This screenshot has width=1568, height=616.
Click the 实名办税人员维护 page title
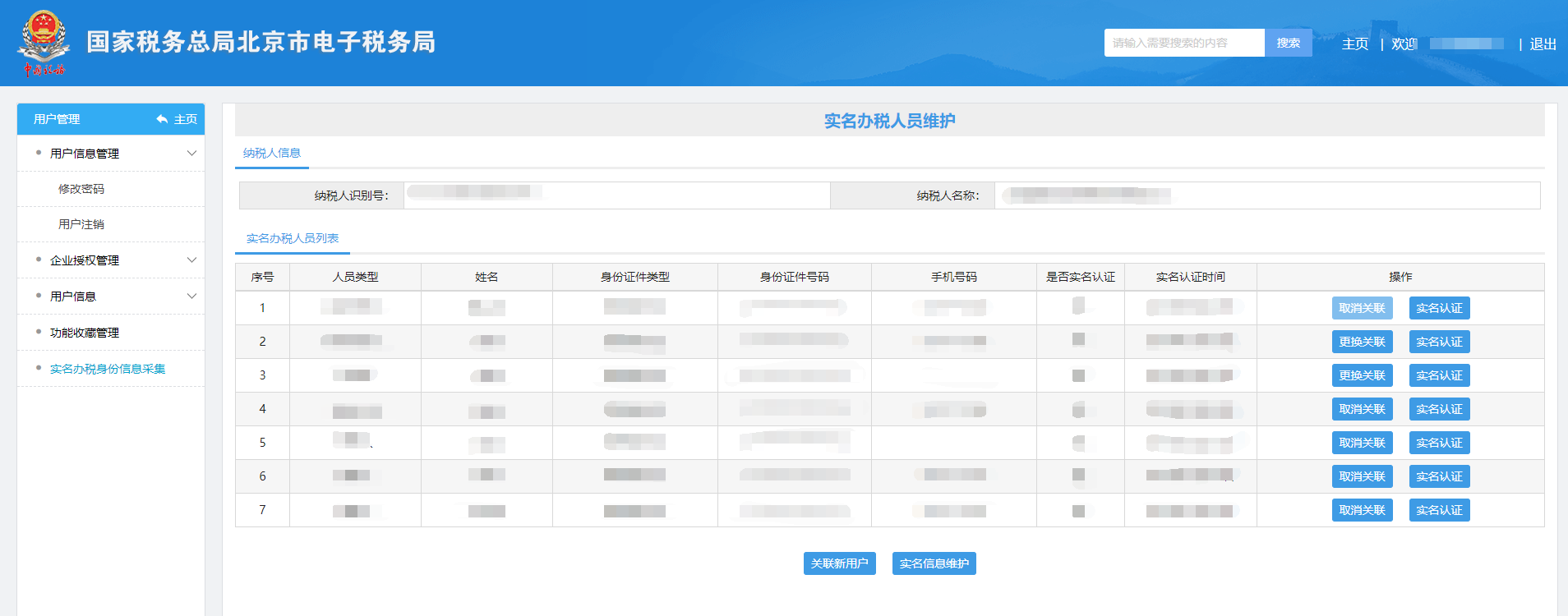[x=889, y=121]
